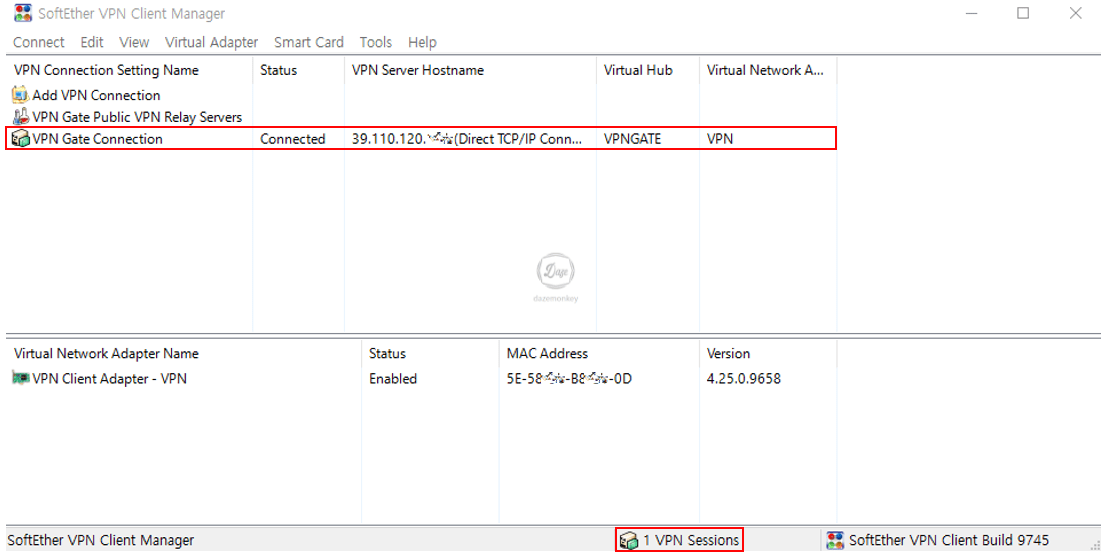The height and width of the screenshot is (556, 1108).
Task: Click the VPN Client Adapter network card icon
Action: (x=20, y=378)
